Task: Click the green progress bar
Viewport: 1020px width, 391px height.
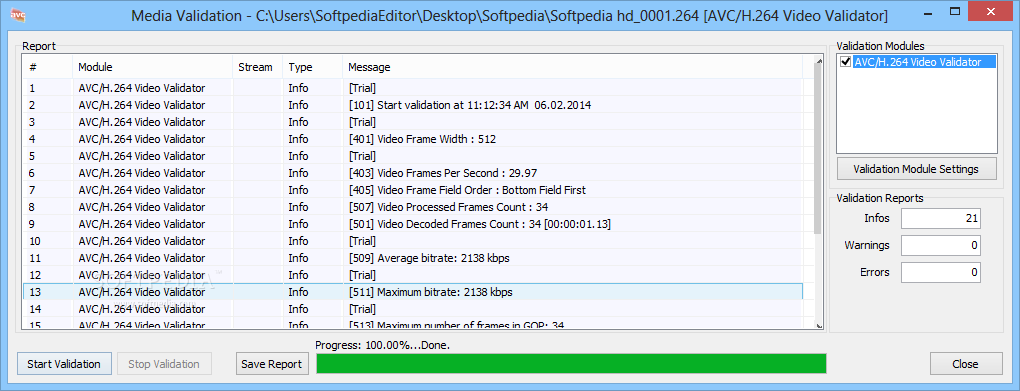Action: tap(571, 364)
